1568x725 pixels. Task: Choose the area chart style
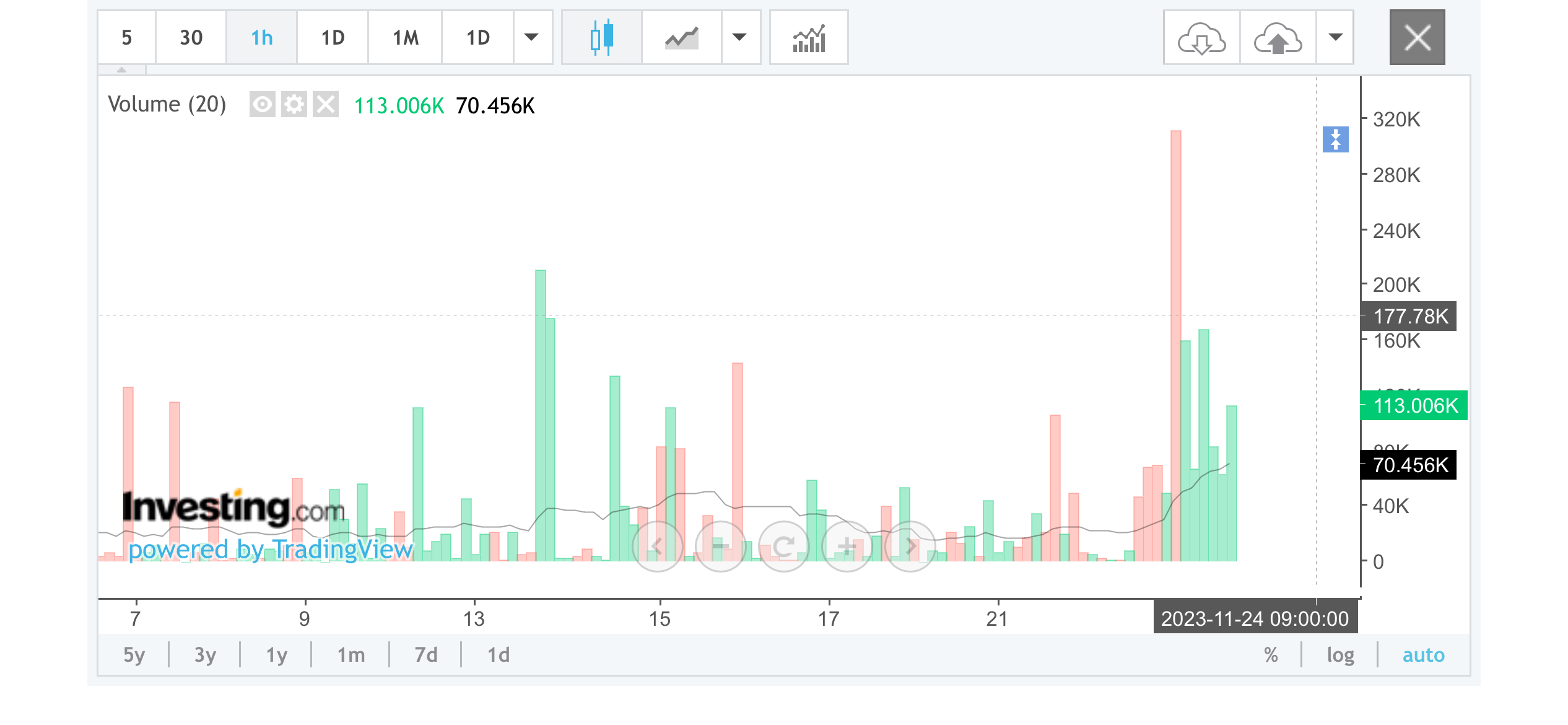(681, 38)
